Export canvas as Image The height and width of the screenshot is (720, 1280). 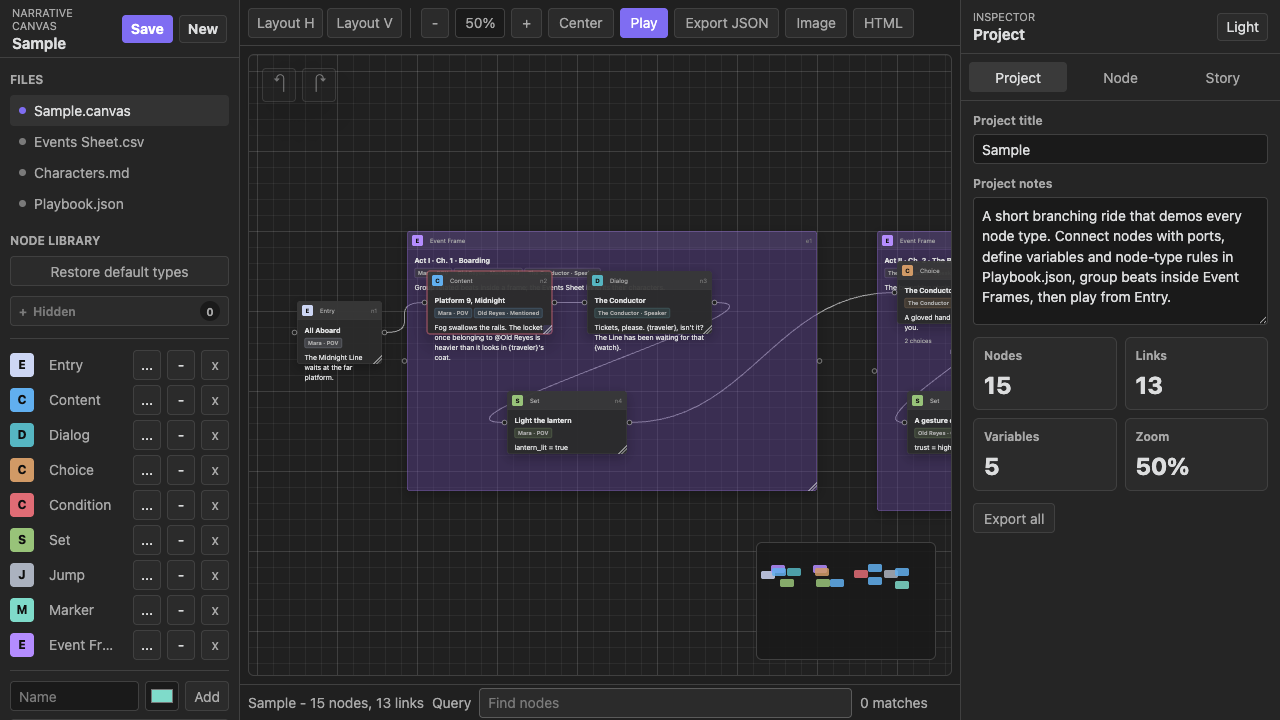pos(816,23)
